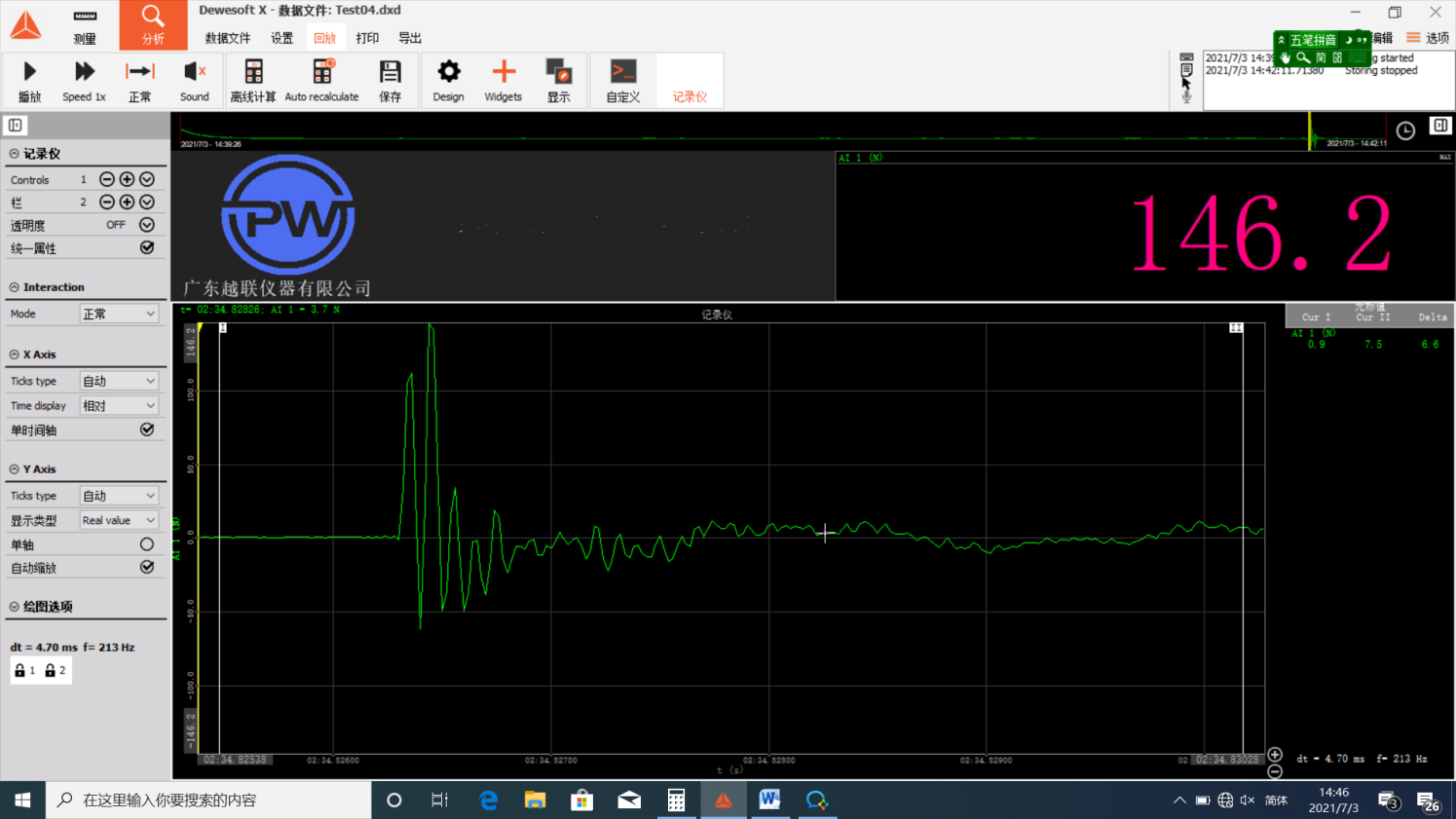Image resolution: width=1456 pixels, height=819 pixels.
Task: Click the yellow position marker in overview timeline
Action: (1309, 130)
